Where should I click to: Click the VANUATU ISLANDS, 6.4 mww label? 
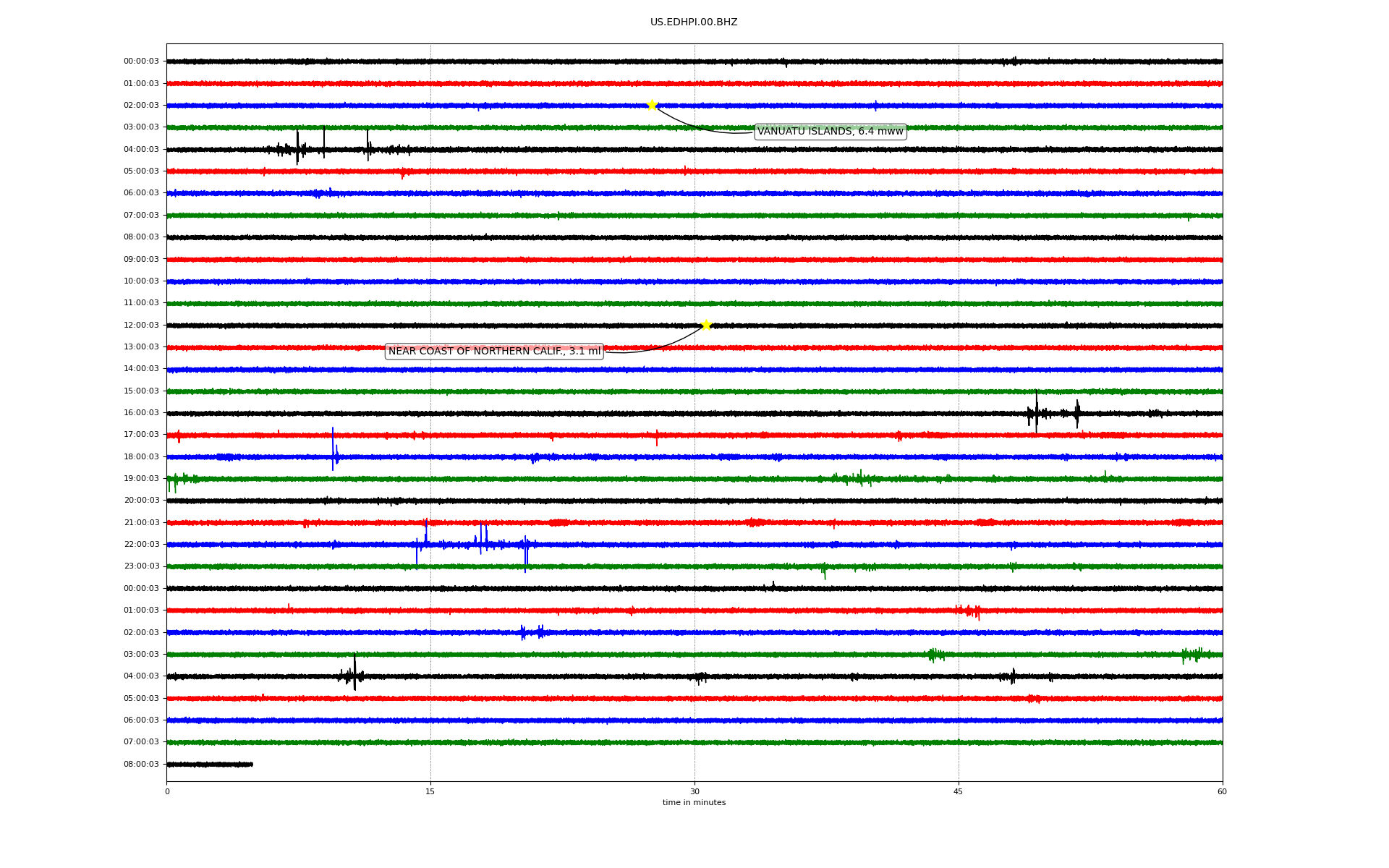click(830, 132)
